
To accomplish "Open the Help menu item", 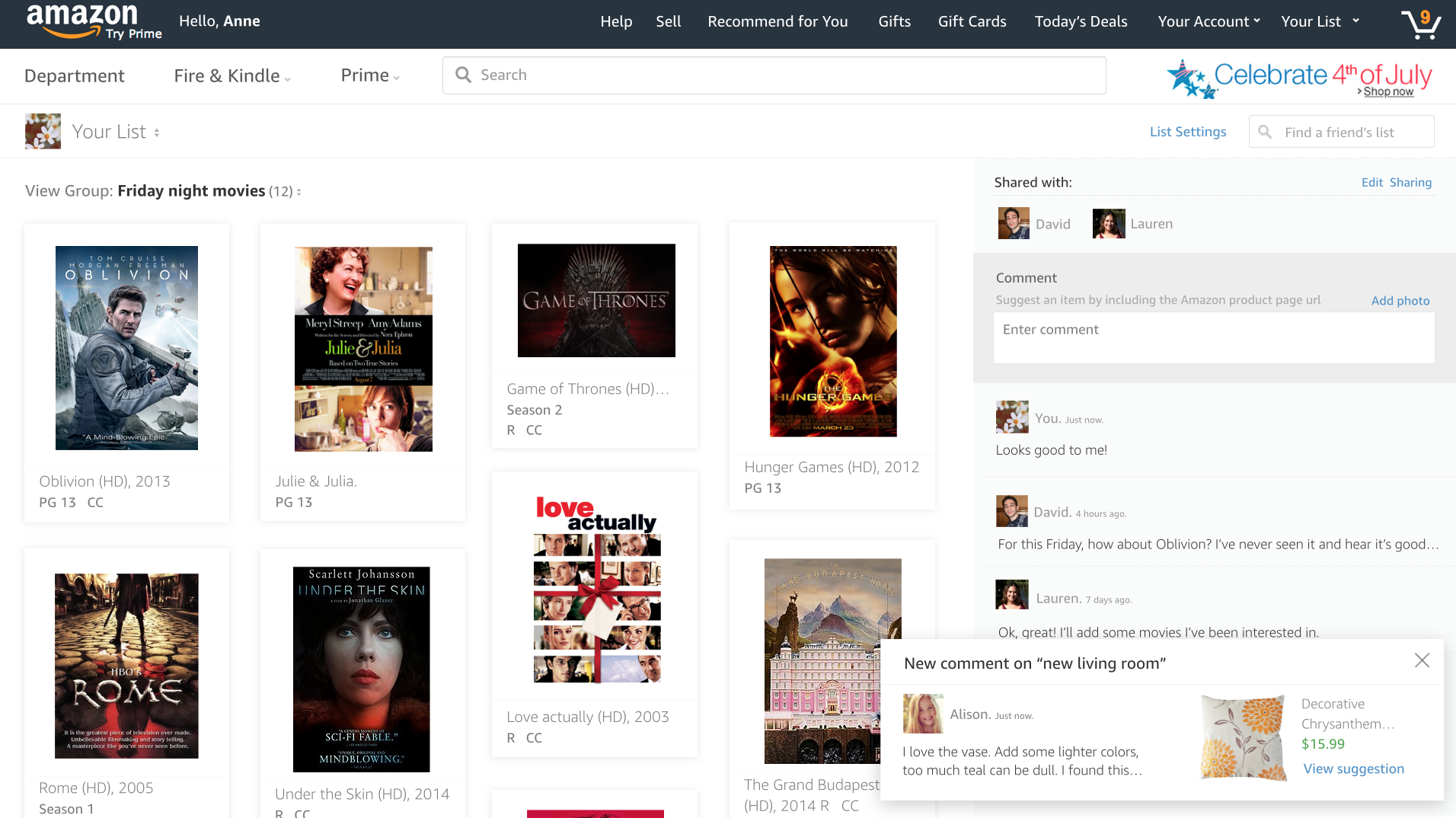I will tap(616, 21).
